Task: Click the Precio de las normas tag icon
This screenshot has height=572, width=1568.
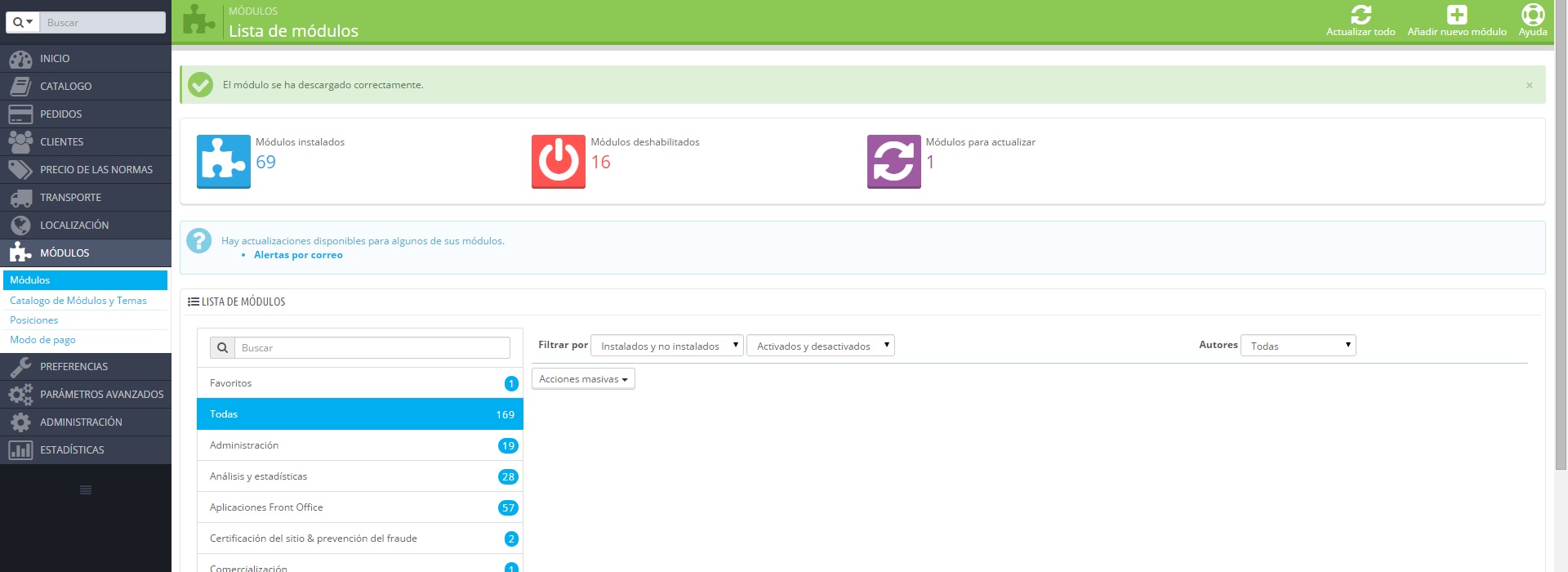Action: pos(20,170)
